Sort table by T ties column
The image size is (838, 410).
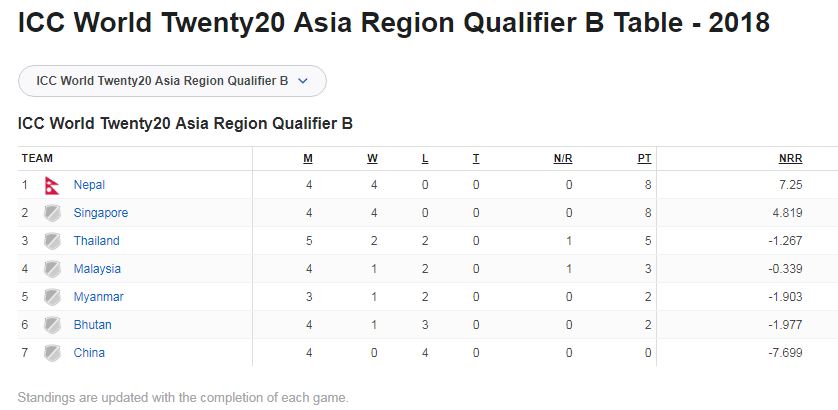pos(476,159)
